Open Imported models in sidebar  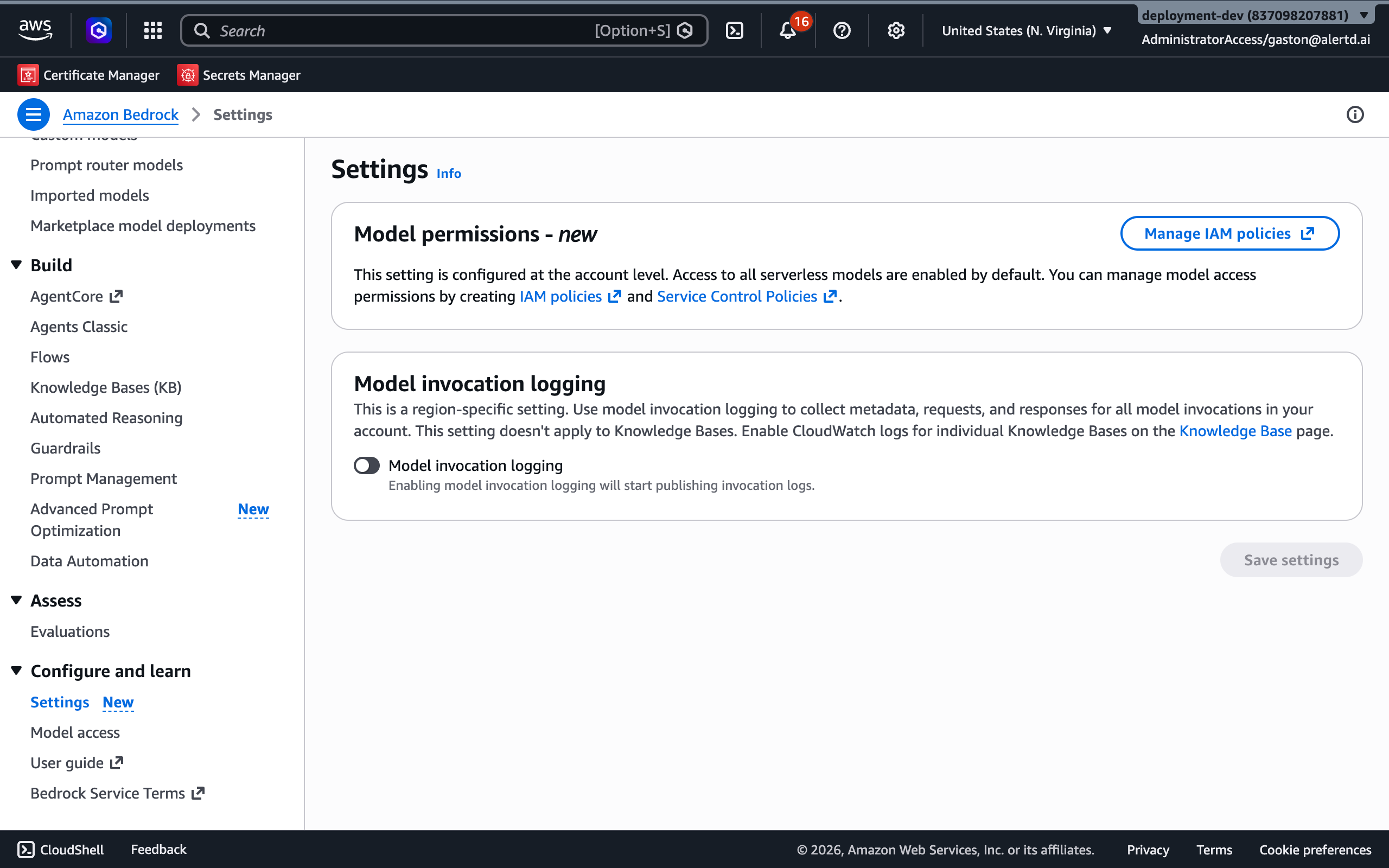click(90, 196)
